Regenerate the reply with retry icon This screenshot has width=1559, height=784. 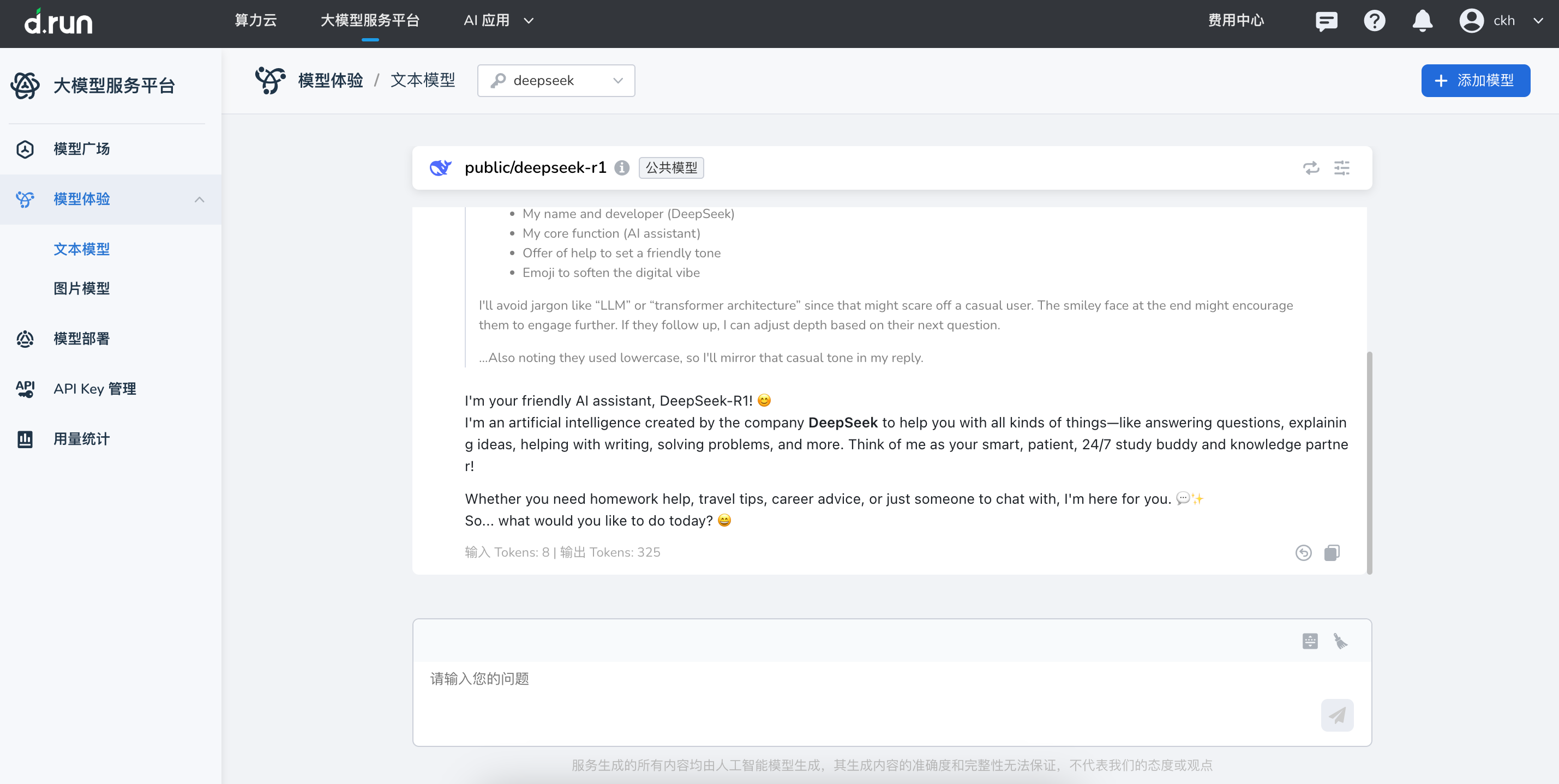(1304, 552)
